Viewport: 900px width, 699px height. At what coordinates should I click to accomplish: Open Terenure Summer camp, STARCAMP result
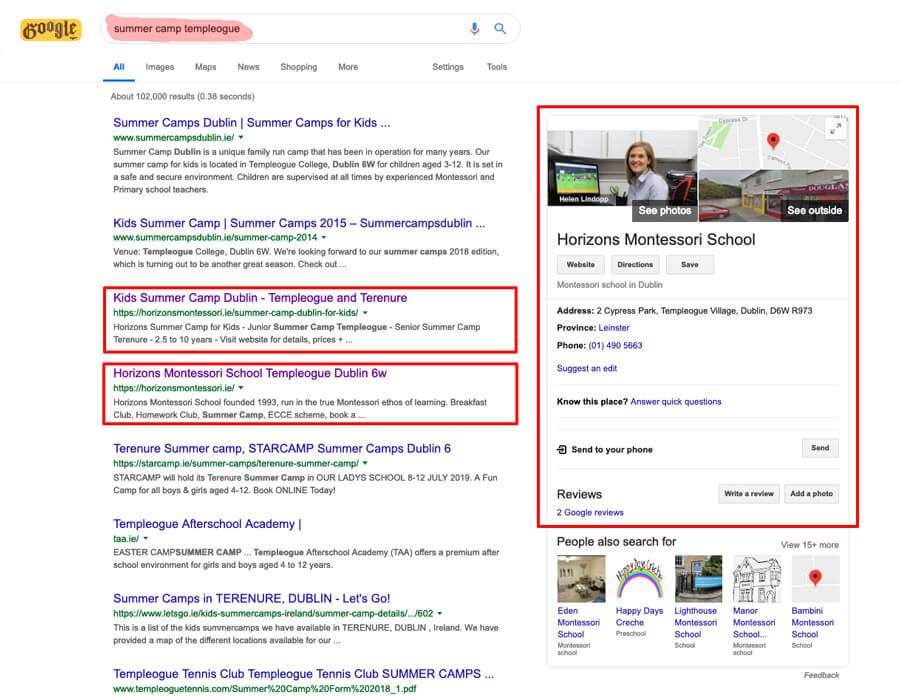coord(282,449)
